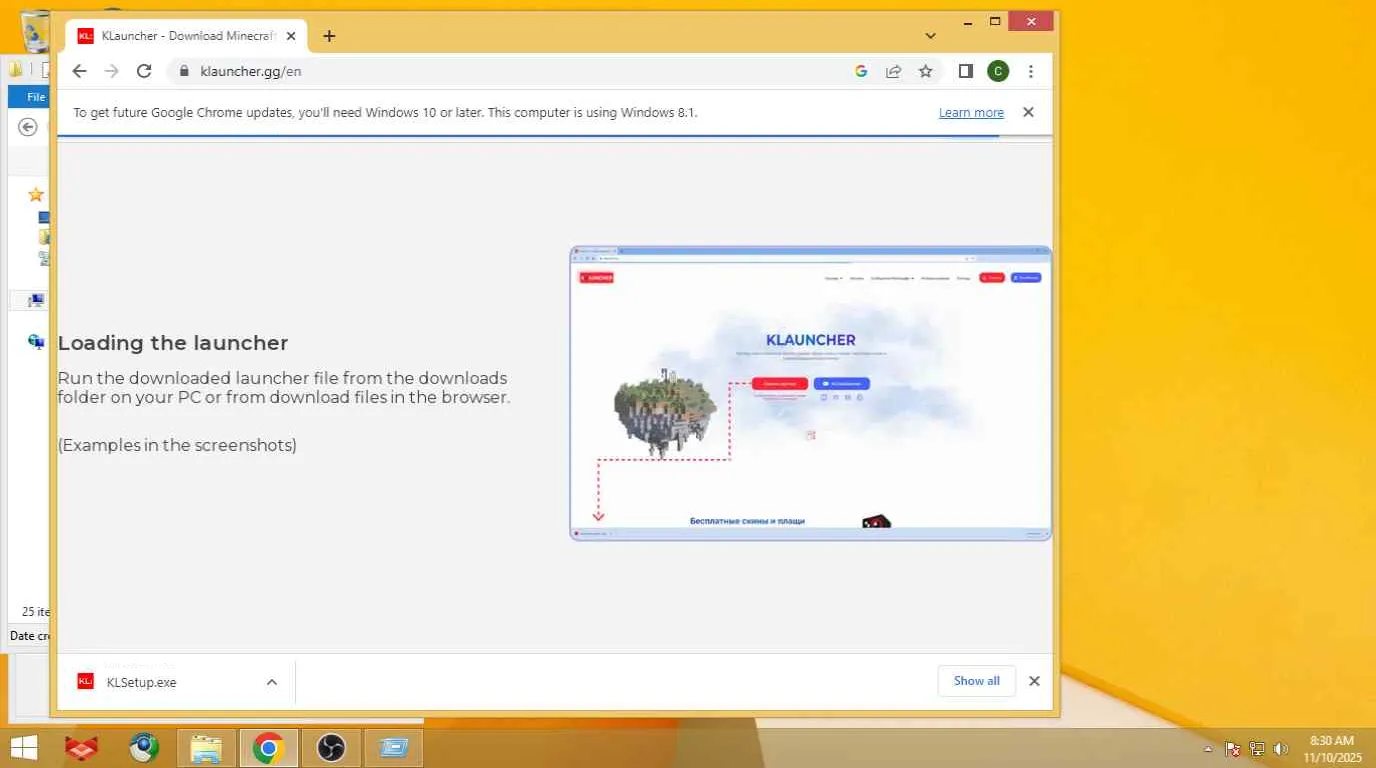Share this page with the share icon
1376x768 pixels.
point(893,71)
